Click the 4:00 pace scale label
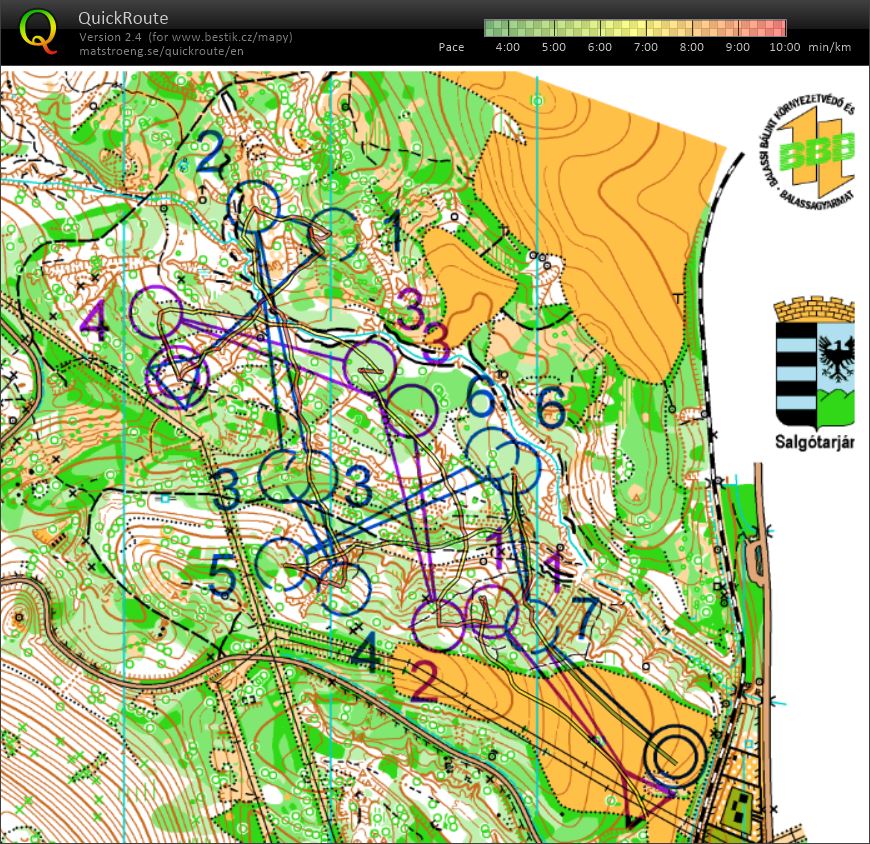 pos(507,47)
